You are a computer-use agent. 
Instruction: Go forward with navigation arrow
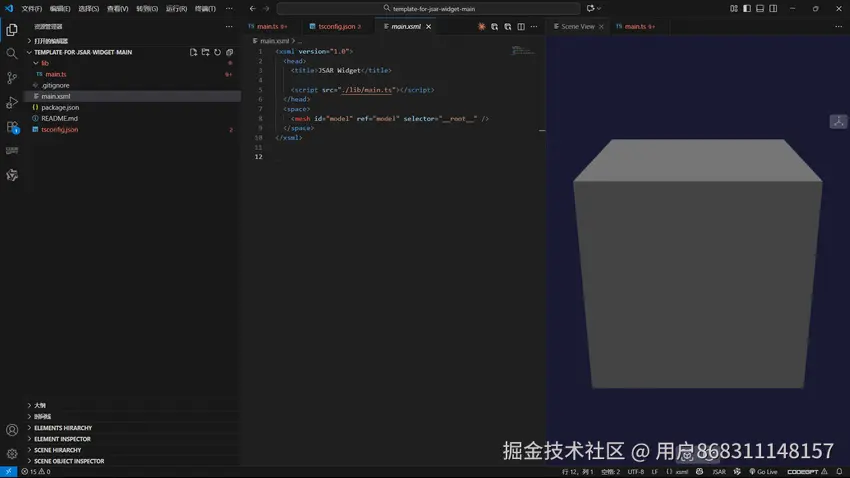(266, 9)
